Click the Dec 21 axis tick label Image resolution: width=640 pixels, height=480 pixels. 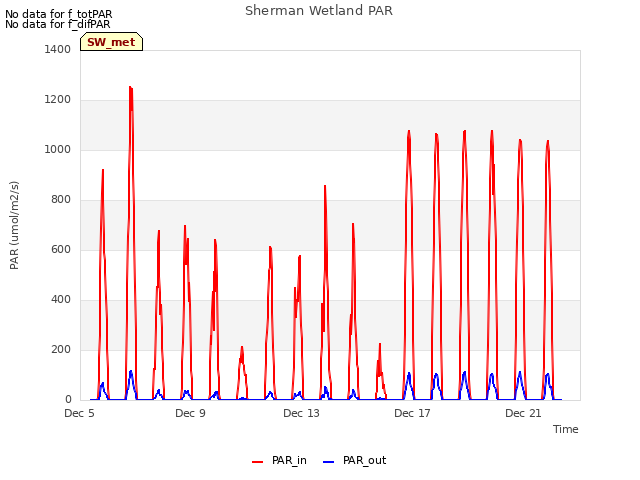(523, 413)
